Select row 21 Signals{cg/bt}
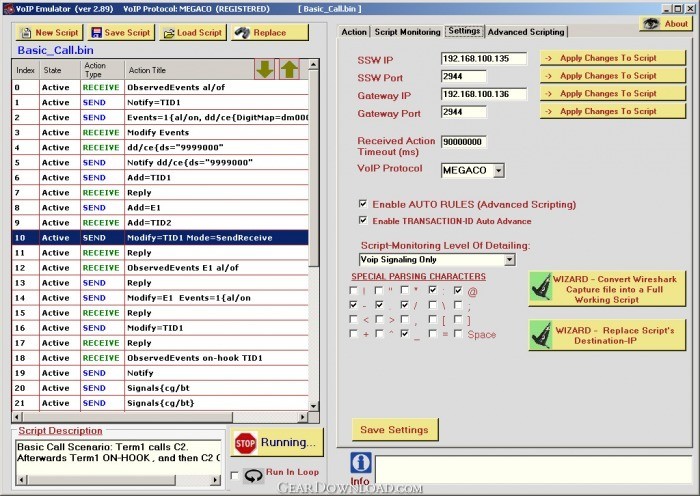700x496 pixels. 160,403
